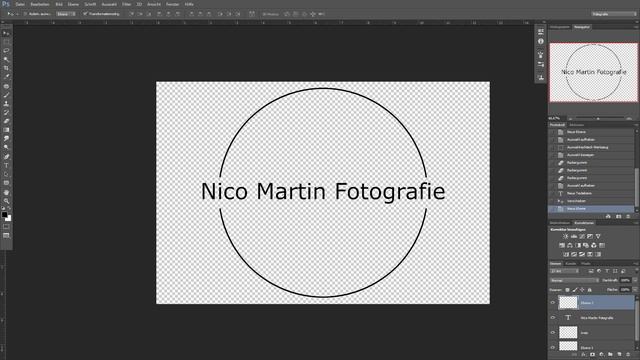
Task: Select the Gradient tool
Action: tap(6, 130)
